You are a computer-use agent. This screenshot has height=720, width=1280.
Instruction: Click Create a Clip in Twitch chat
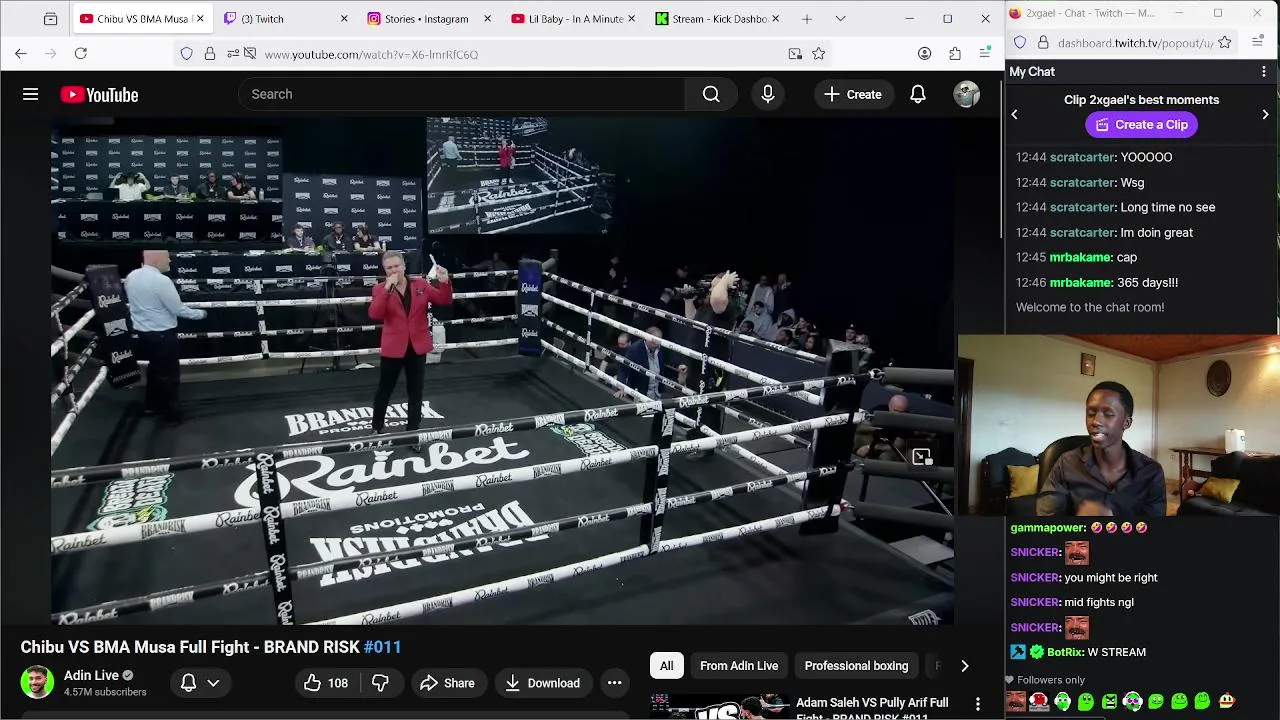[x=1141, y=125]
